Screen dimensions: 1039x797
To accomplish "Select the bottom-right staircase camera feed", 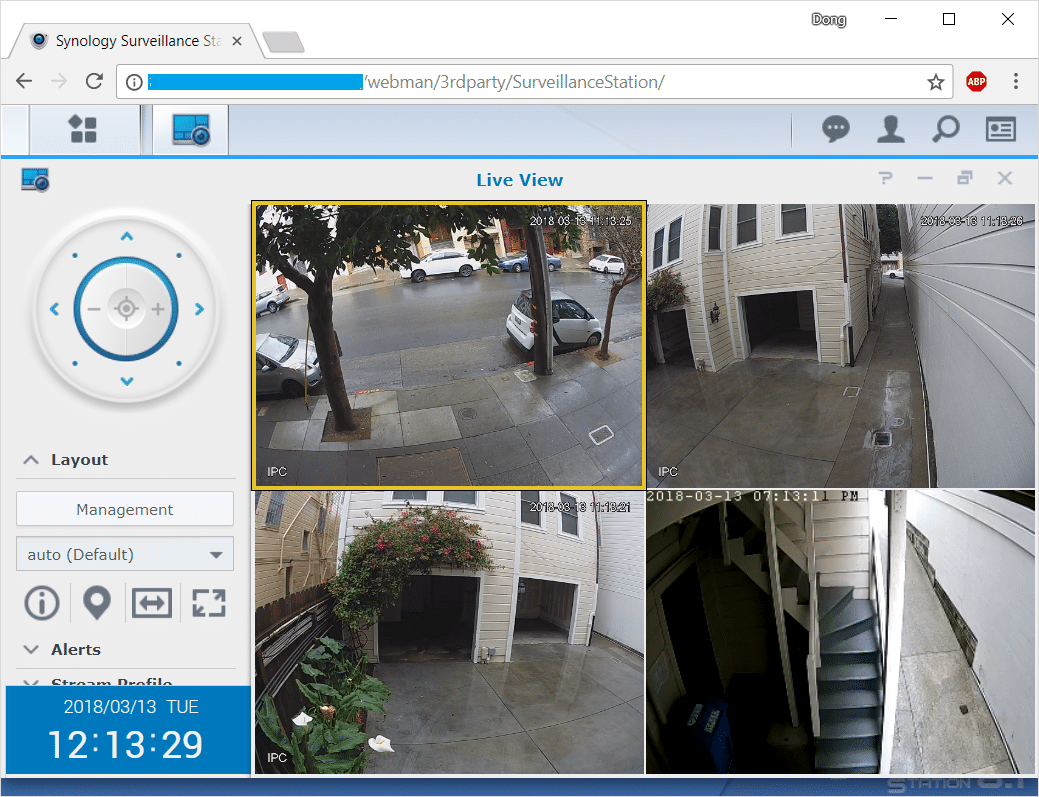I will (x=840, y=631).
